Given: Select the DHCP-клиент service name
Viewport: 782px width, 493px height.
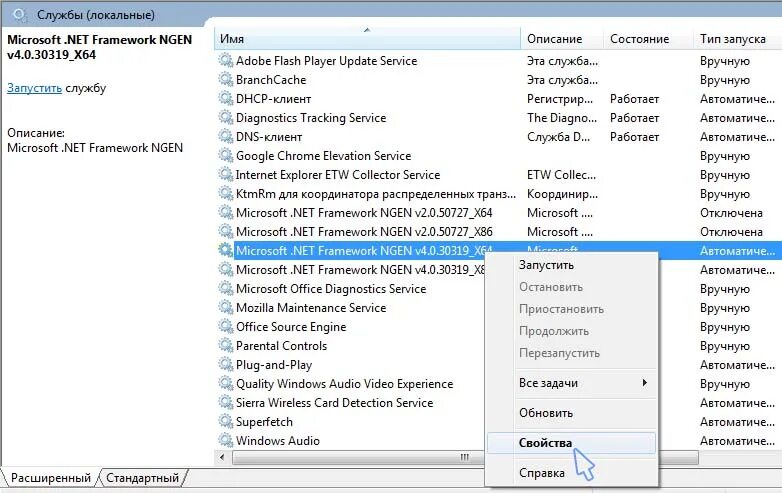Looking at the screenshot, I should 273,99.
